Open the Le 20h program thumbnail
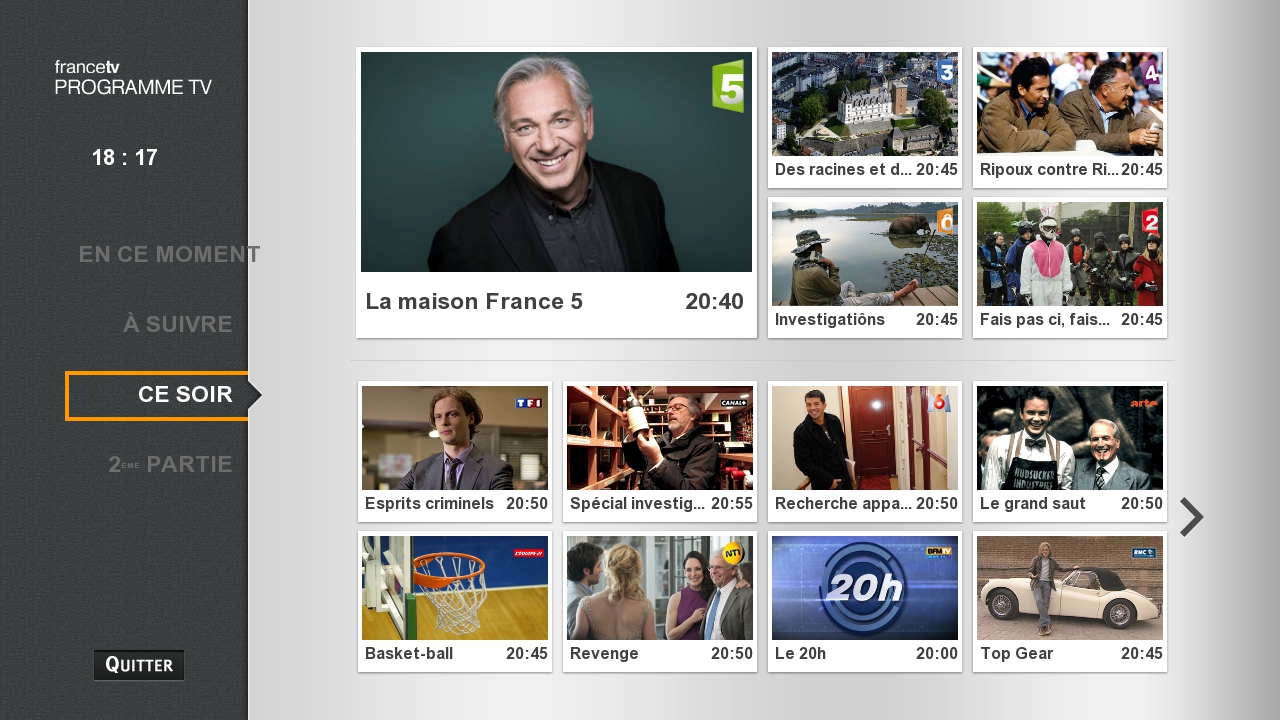 tap(865, 588)
